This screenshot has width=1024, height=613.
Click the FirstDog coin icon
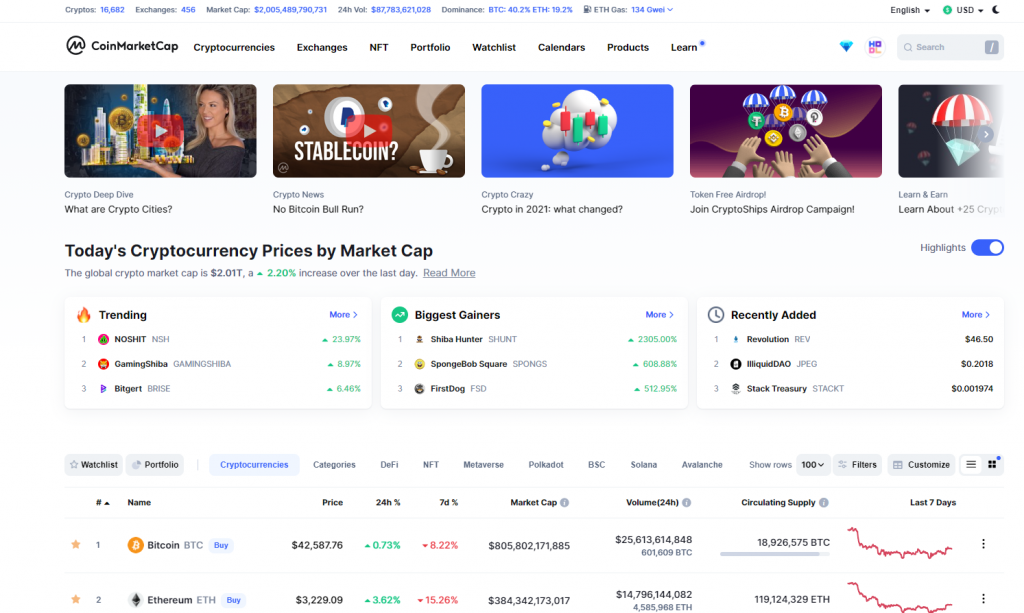419,388
